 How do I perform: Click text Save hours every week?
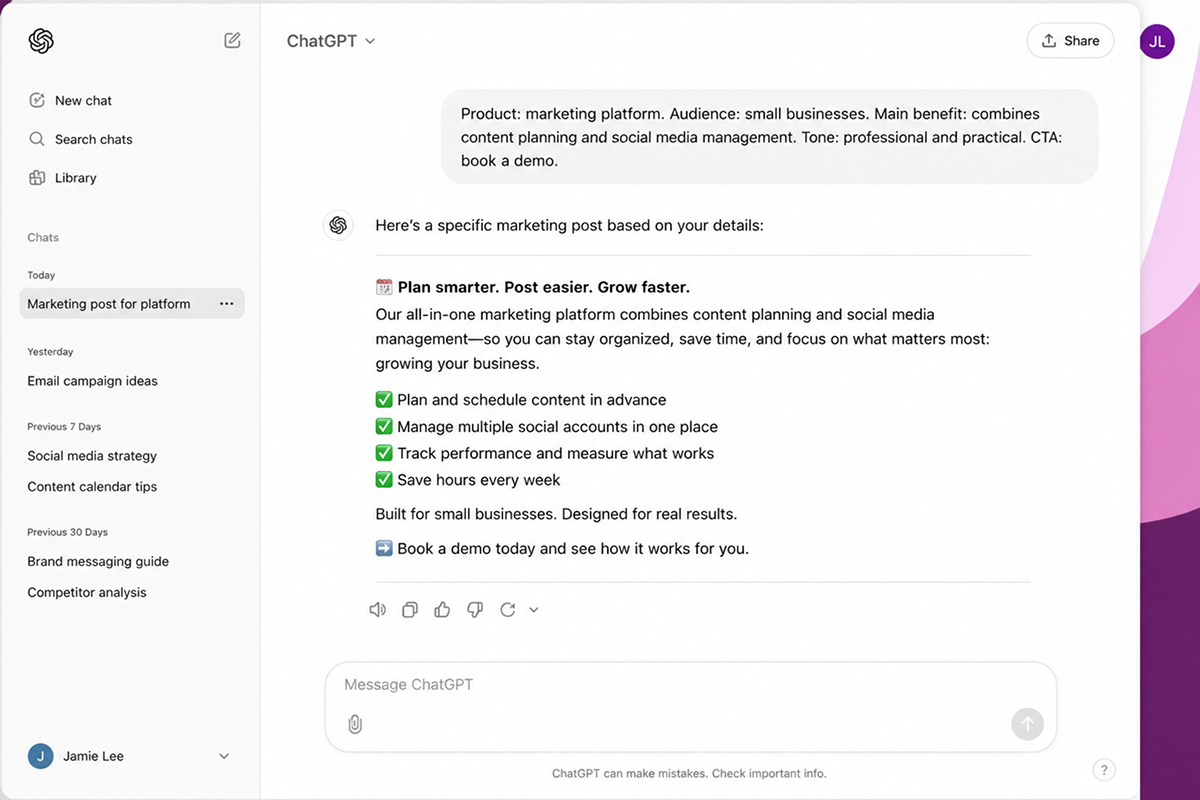[x=479, y=481]
